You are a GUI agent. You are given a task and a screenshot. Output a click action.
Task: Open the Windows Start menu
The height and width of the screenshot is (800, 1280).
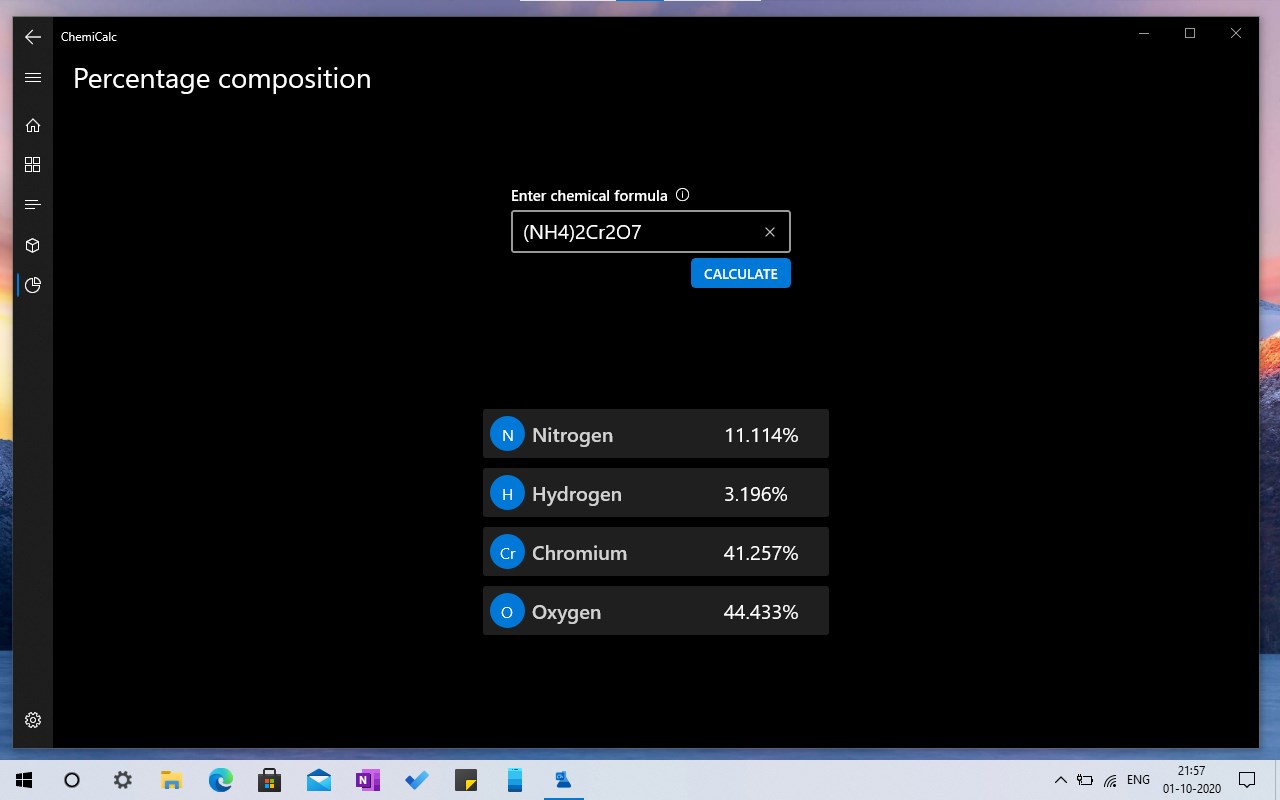(24, 780)
